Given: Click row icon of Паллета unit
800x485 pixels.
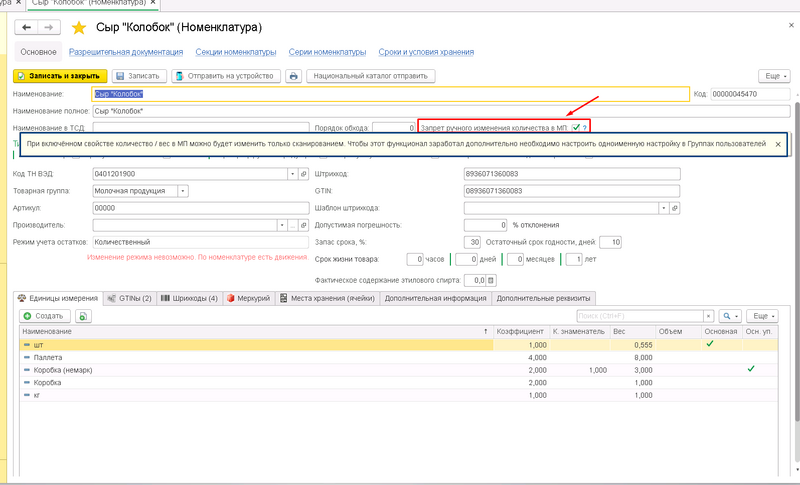Looking at the screenshot, I should 27,358.
